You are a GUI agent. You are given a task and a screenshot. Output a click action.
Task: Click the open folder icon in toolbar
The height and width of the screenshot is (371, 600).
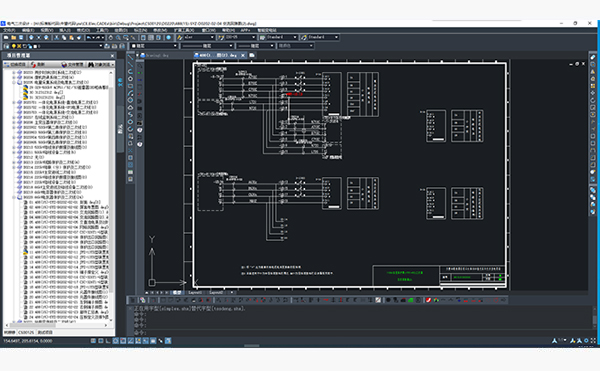(14, 37)
